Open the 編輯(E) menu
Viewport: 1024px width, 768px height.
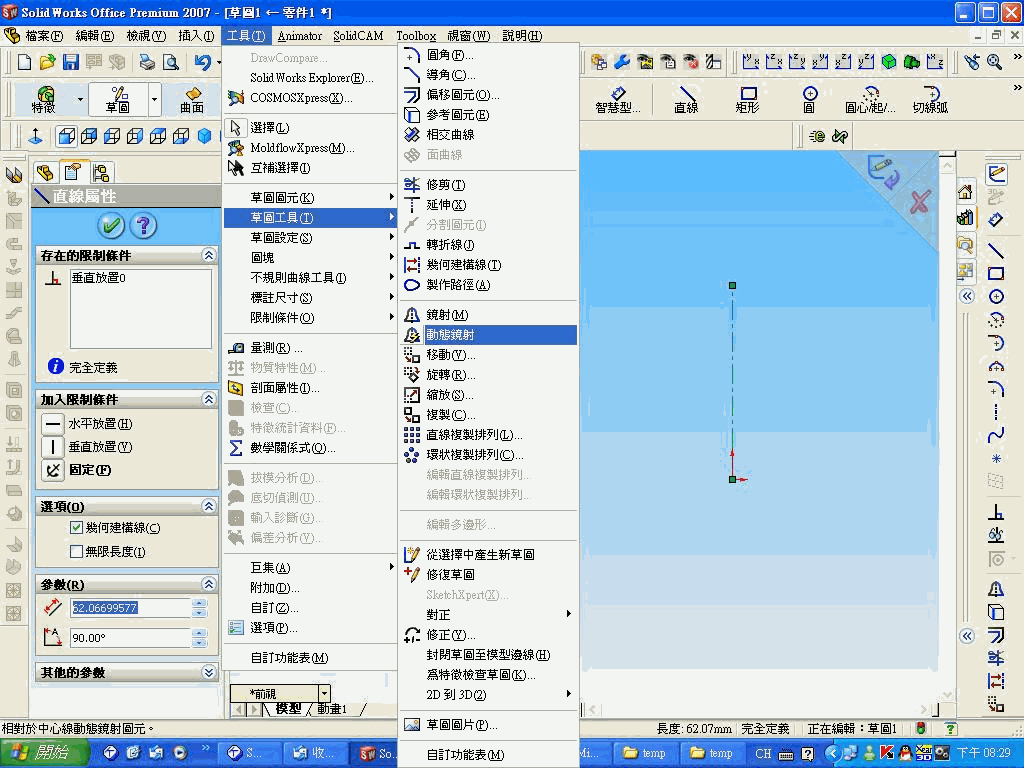point(95,36)
